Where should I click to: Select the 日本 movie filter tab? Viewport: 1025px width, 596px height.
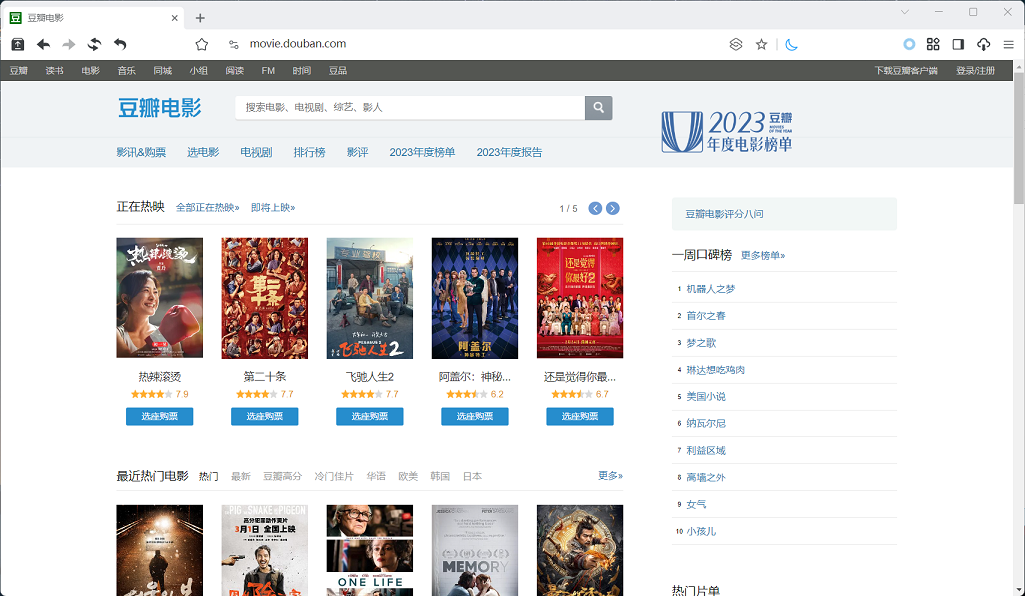pos(472,476)
